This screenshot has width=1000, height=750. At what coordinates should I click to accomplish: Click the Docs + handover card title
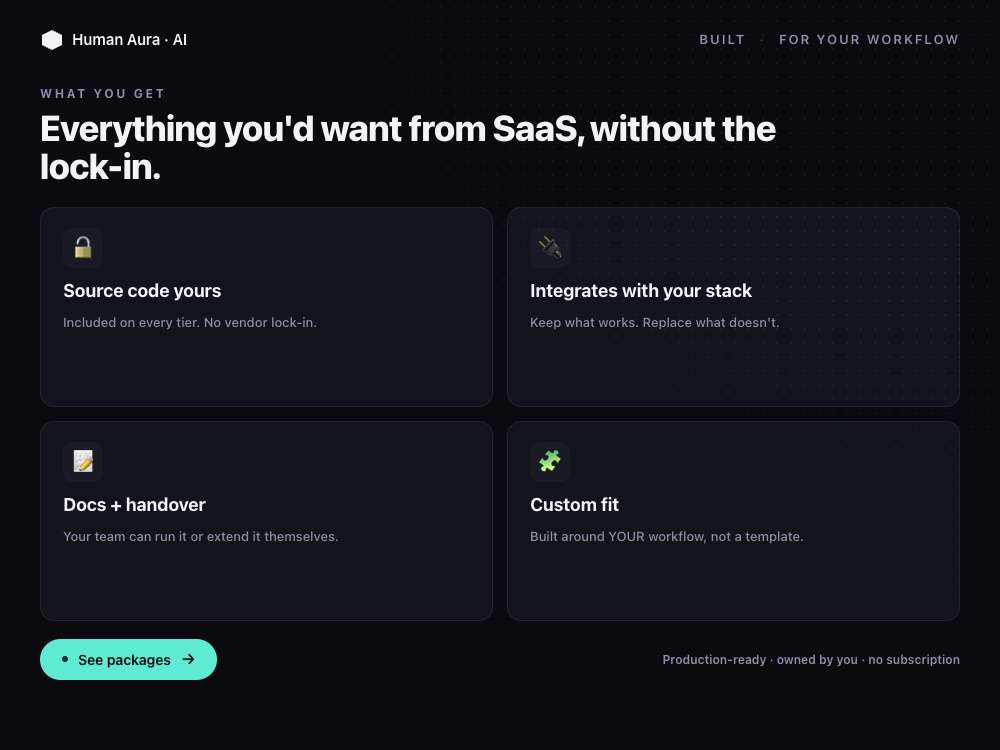(x=135, y=504)
